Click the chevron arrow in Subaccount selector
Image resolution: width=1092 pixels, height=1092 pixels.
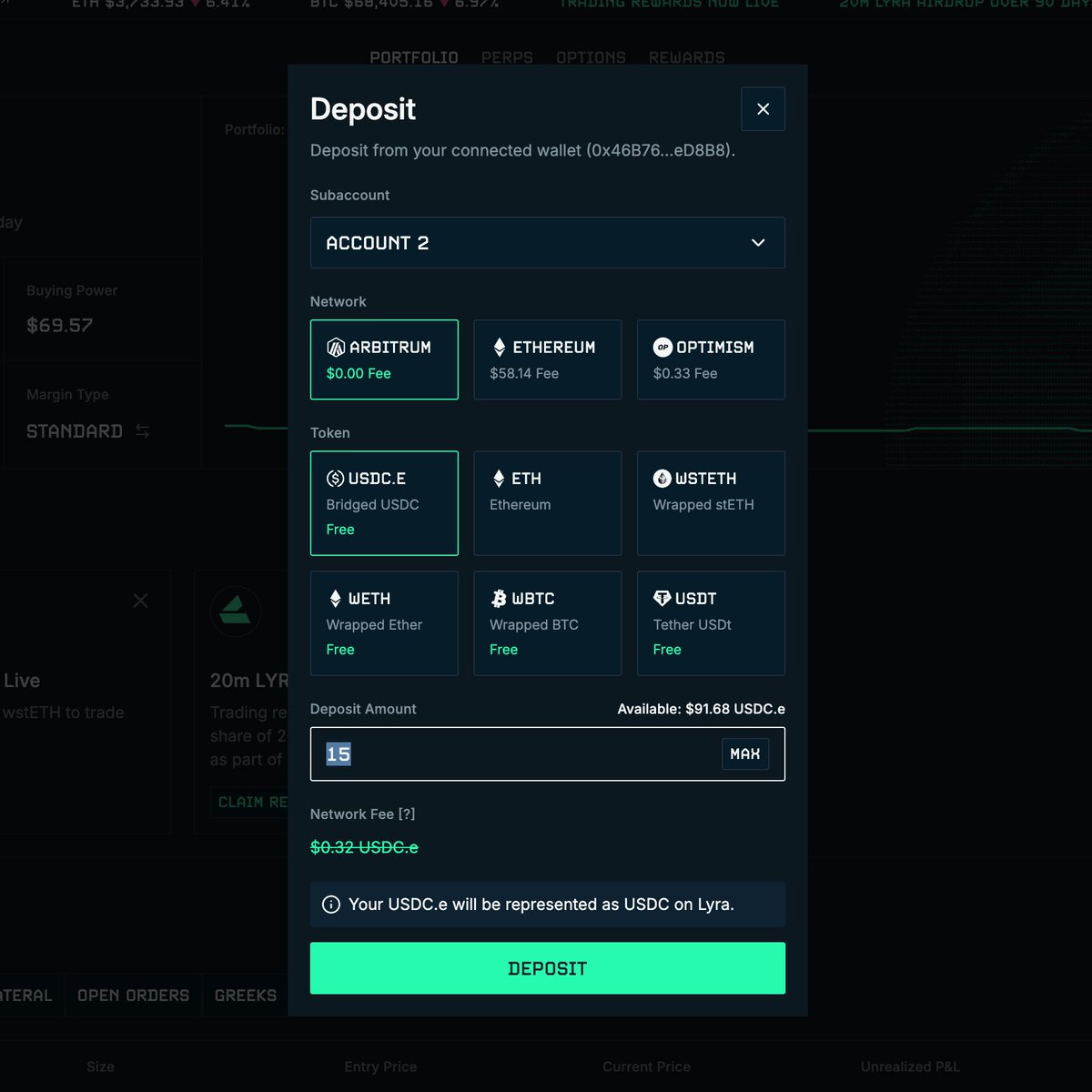[x=758, y=243]
